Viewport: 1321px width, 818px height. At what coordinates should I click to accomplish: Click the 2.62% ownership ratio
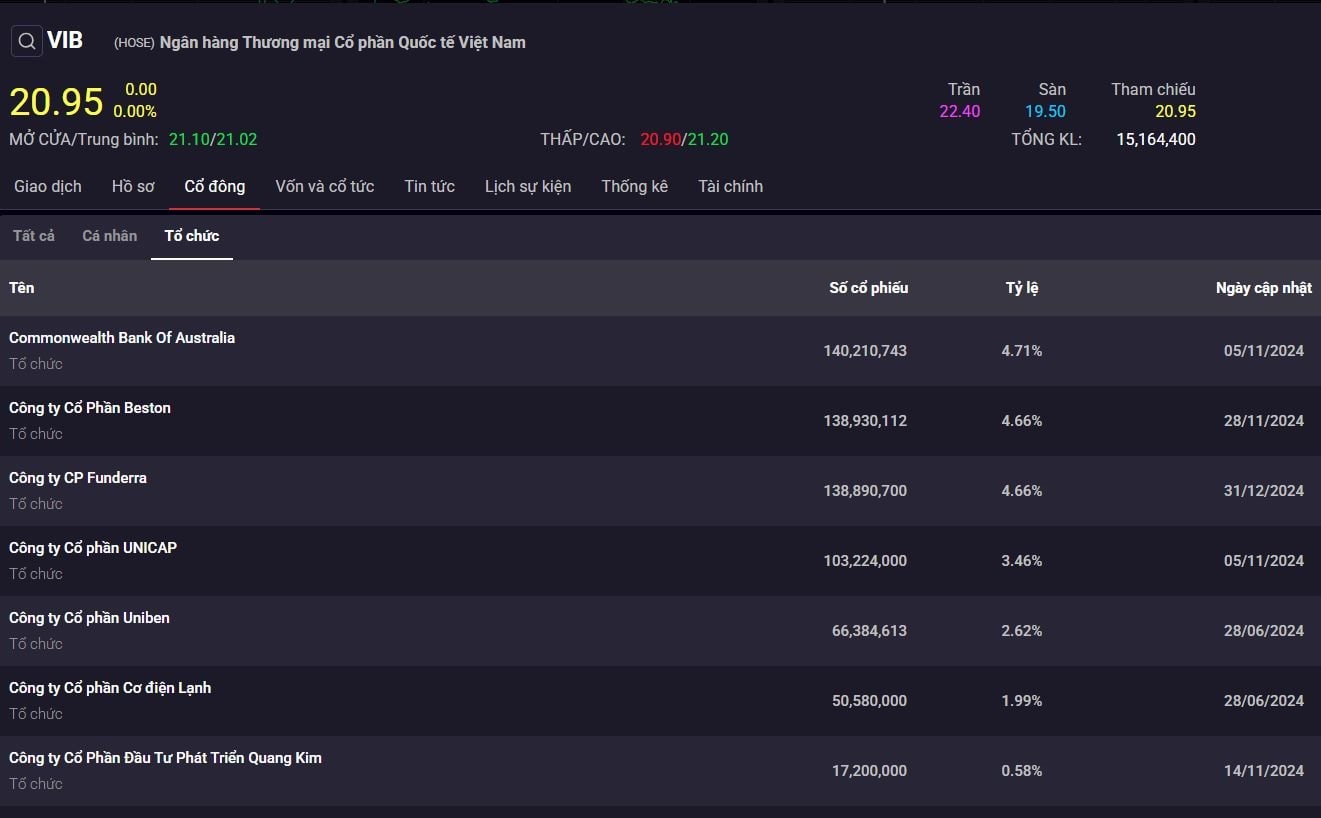[1022, 631]
